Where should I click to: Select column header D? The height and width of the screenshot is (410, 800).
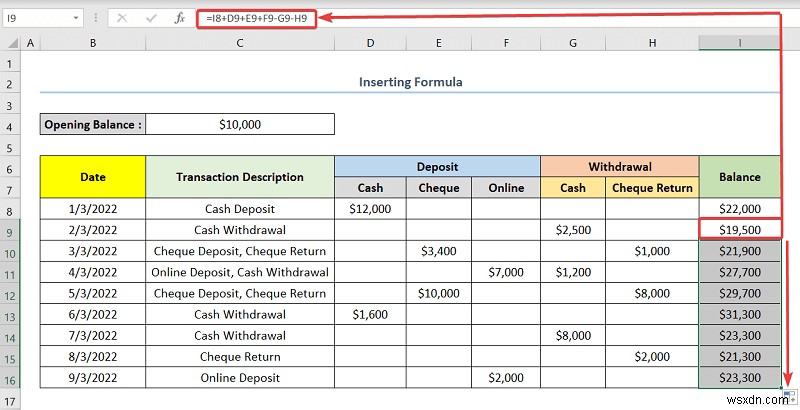[370, 43]
